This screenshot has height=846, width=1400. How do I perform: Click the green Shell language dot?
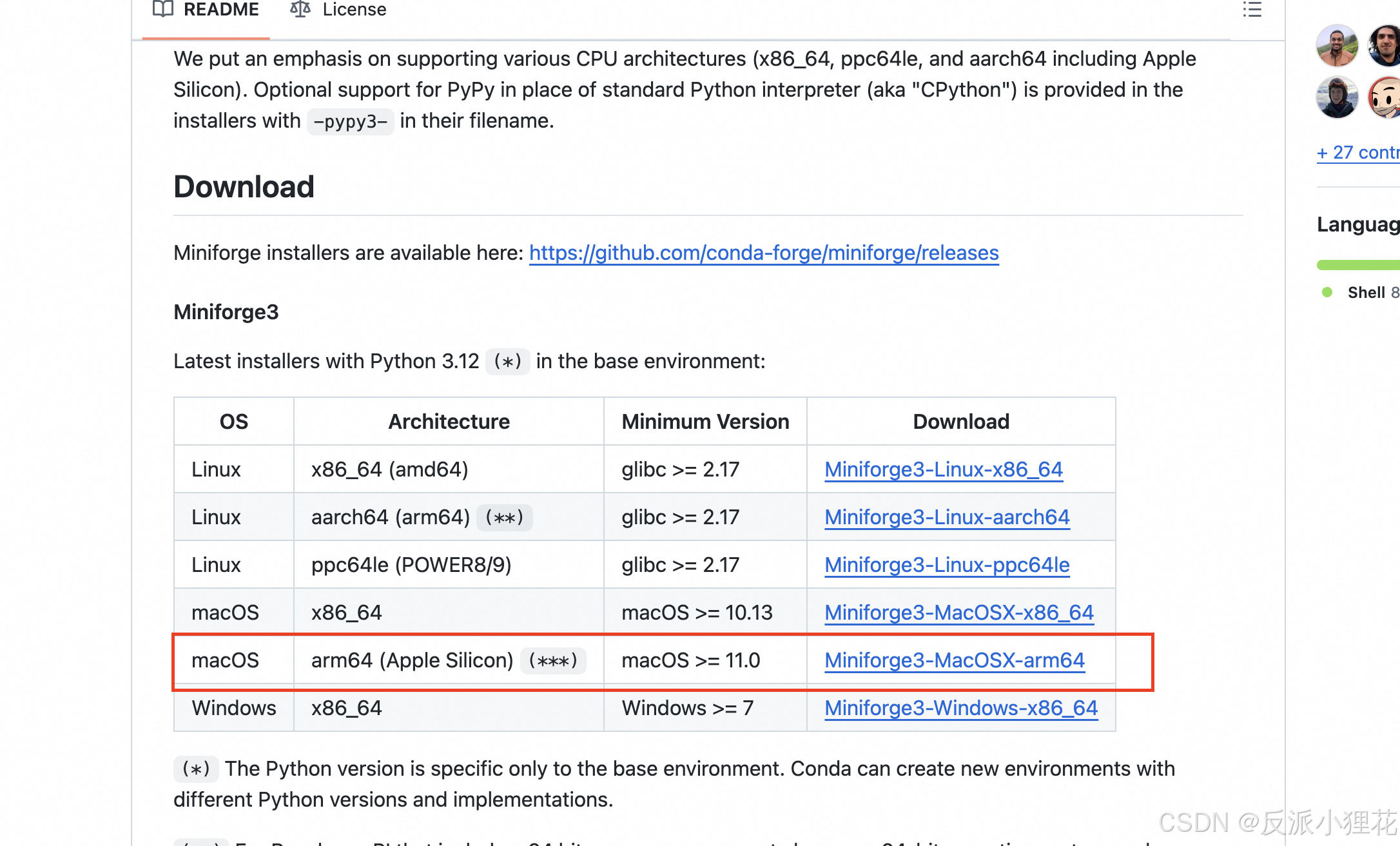tap(1327, 292)
